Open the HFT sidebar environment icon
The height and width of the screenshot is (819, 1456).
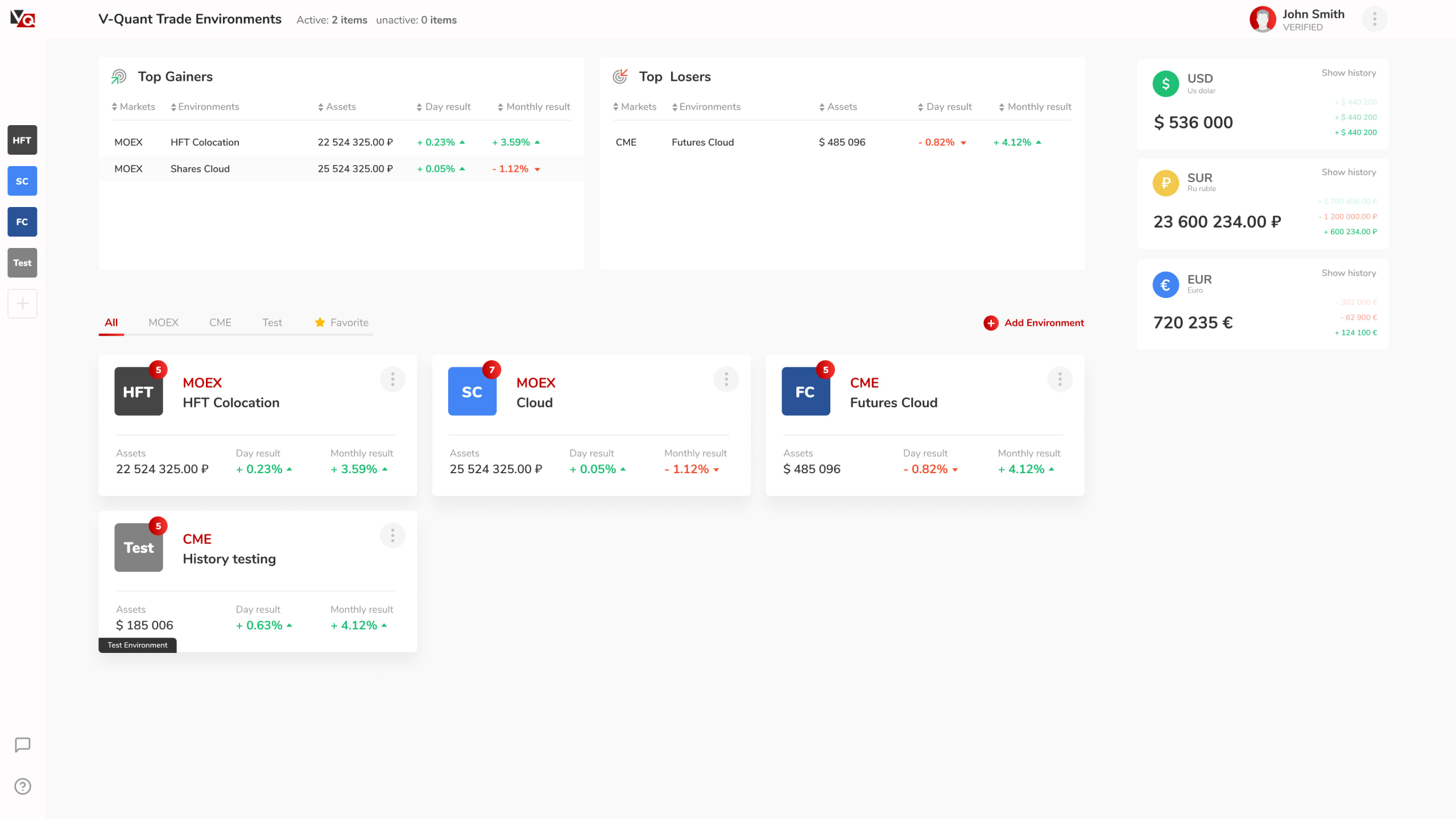(22, 140)
